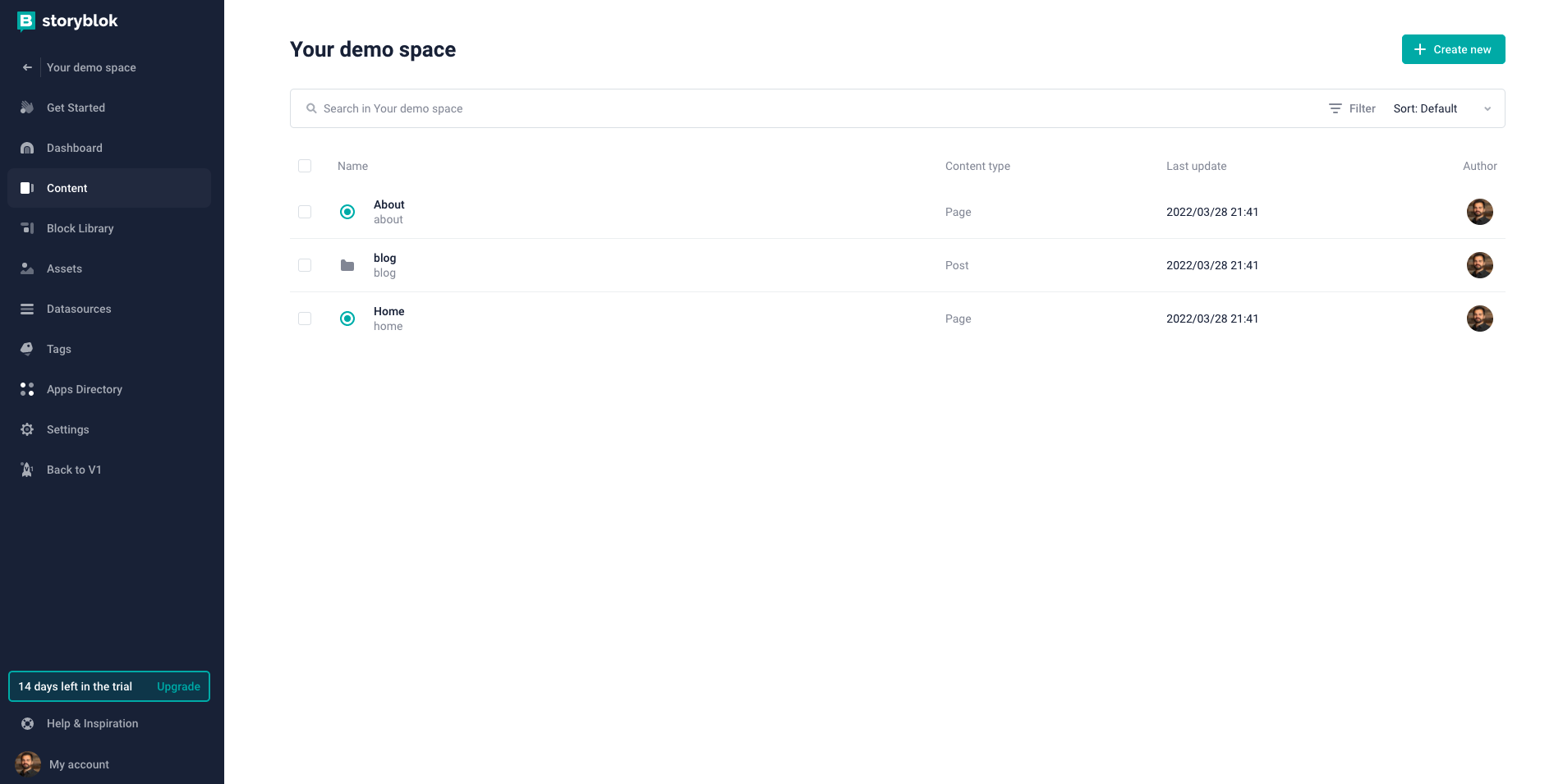The width and height of the screenshot is (1563, 784).
Task: Open the Filter options
Action: 1352,108
